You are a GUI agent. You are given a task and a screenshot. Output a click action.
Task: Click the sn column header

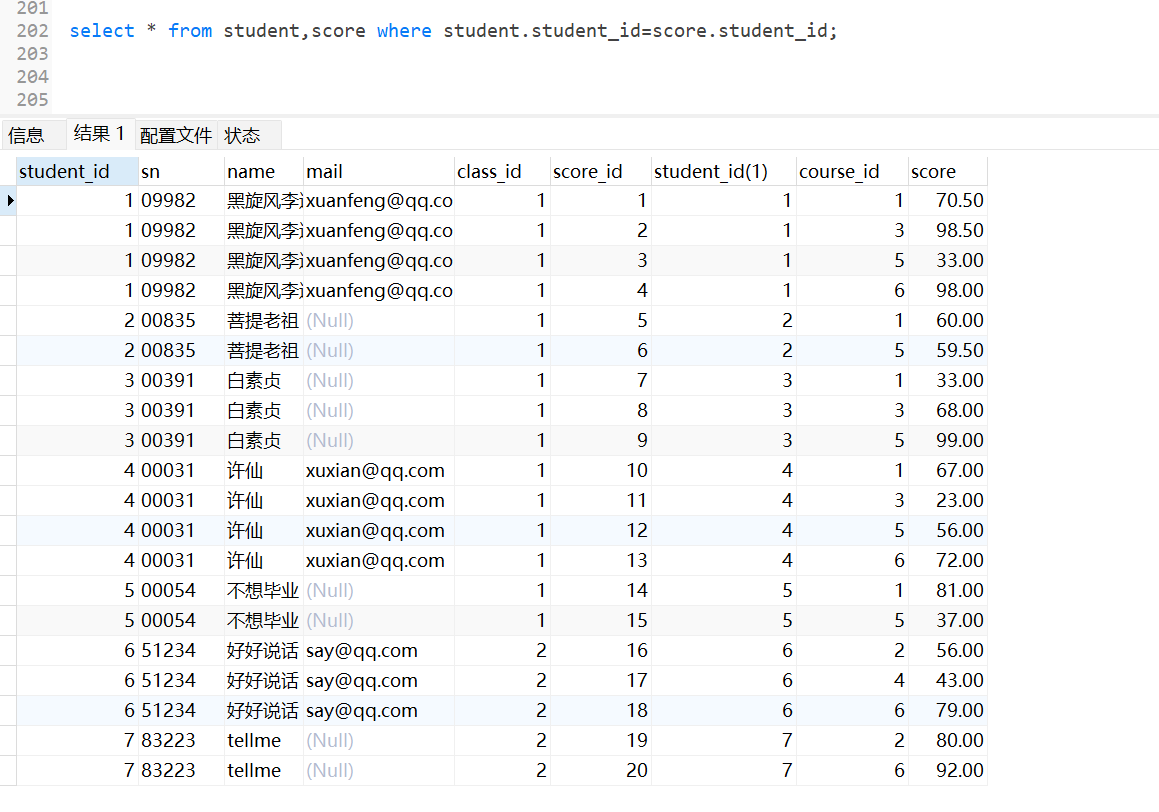coord(181,171)
